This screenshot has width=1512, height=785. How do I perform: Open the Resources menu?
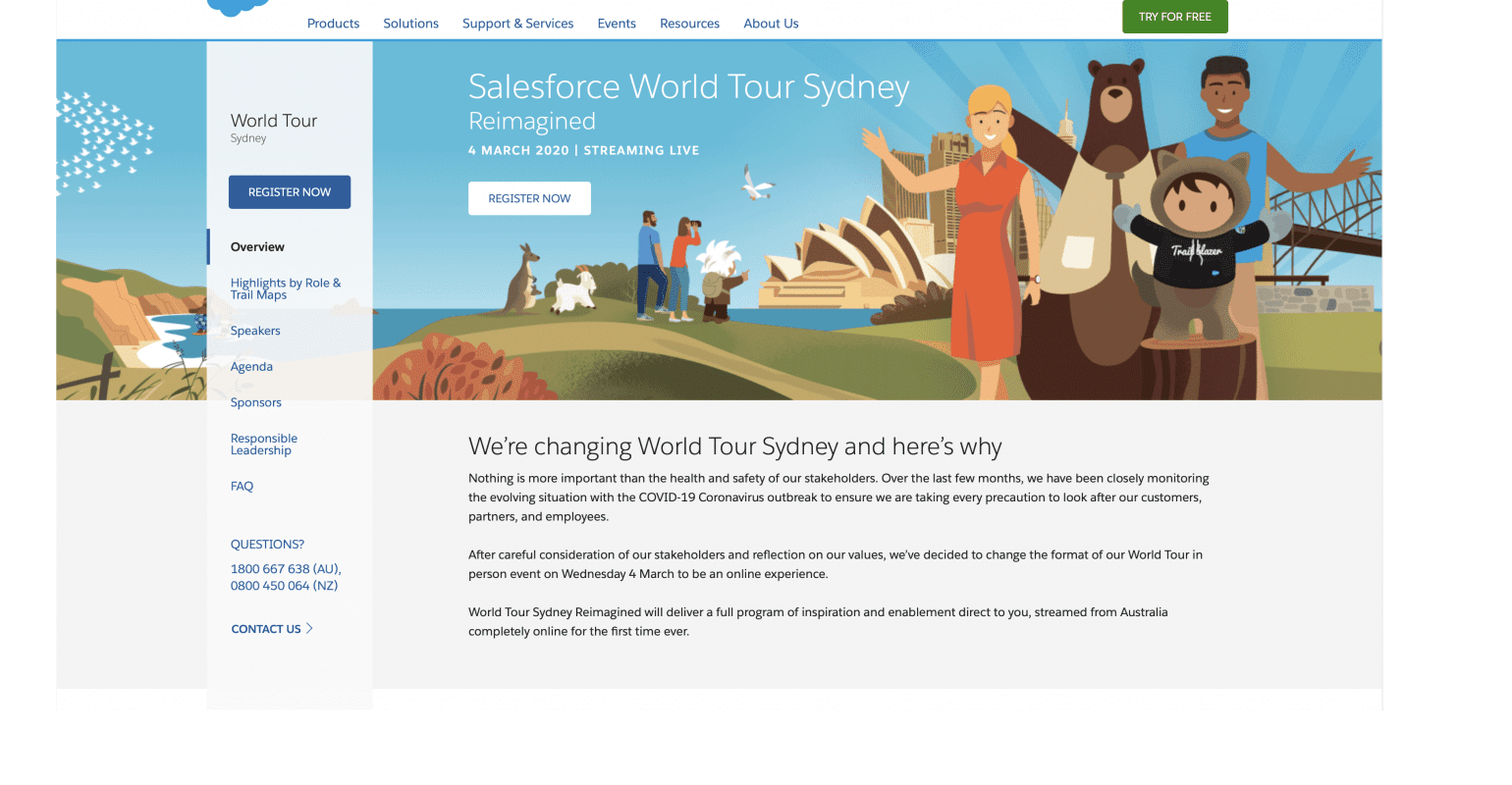[x=689, y=24]
